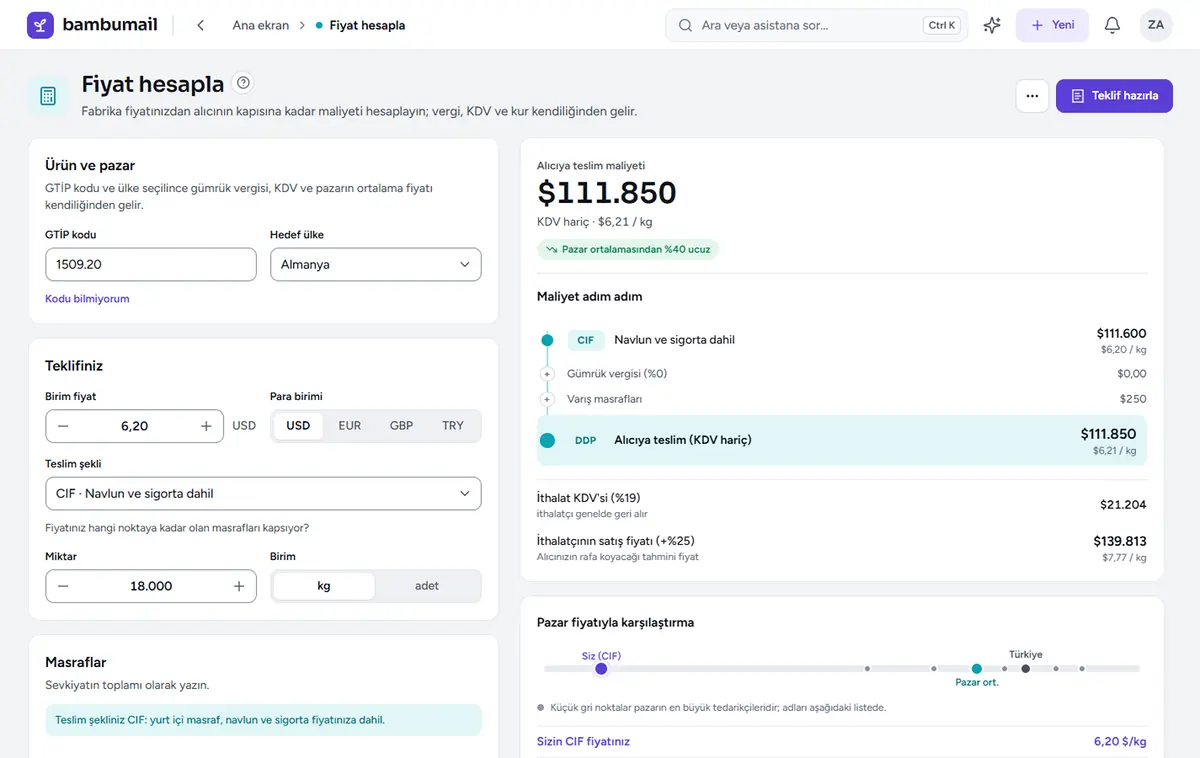Open the Teslim şekli dropdown

click(263, 494)
